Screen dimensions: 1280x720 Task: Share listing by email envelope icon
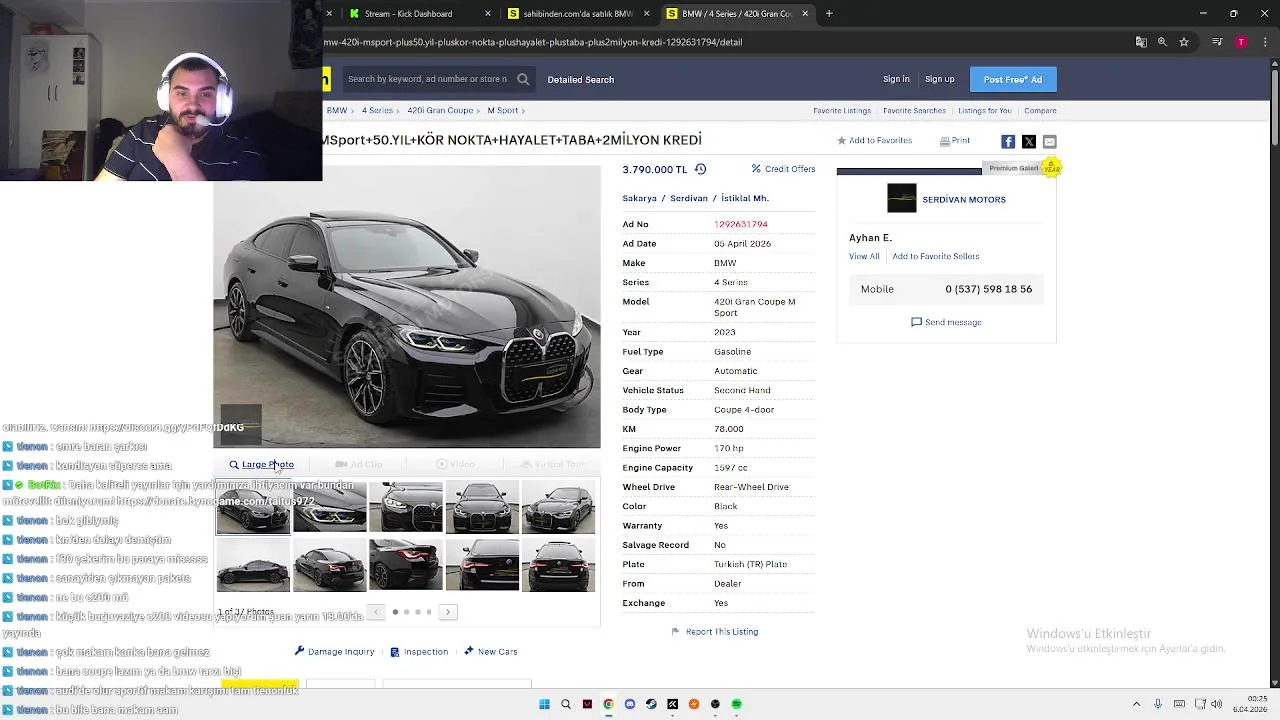[1049, 142]
